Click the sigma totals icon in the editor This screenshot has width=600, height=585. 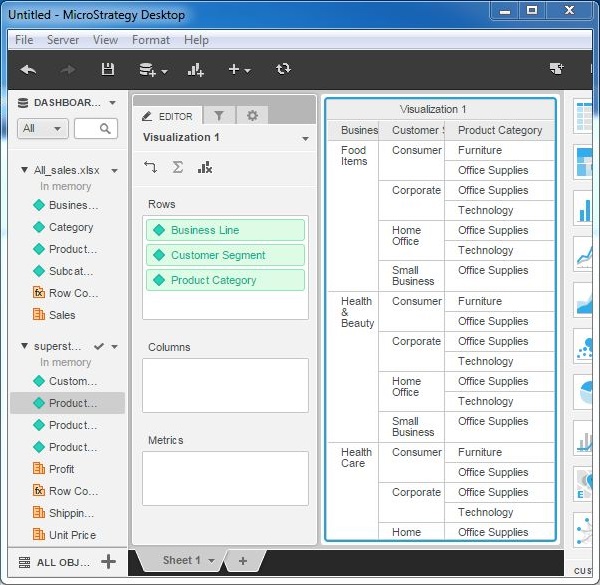click(x=177, y=167)
